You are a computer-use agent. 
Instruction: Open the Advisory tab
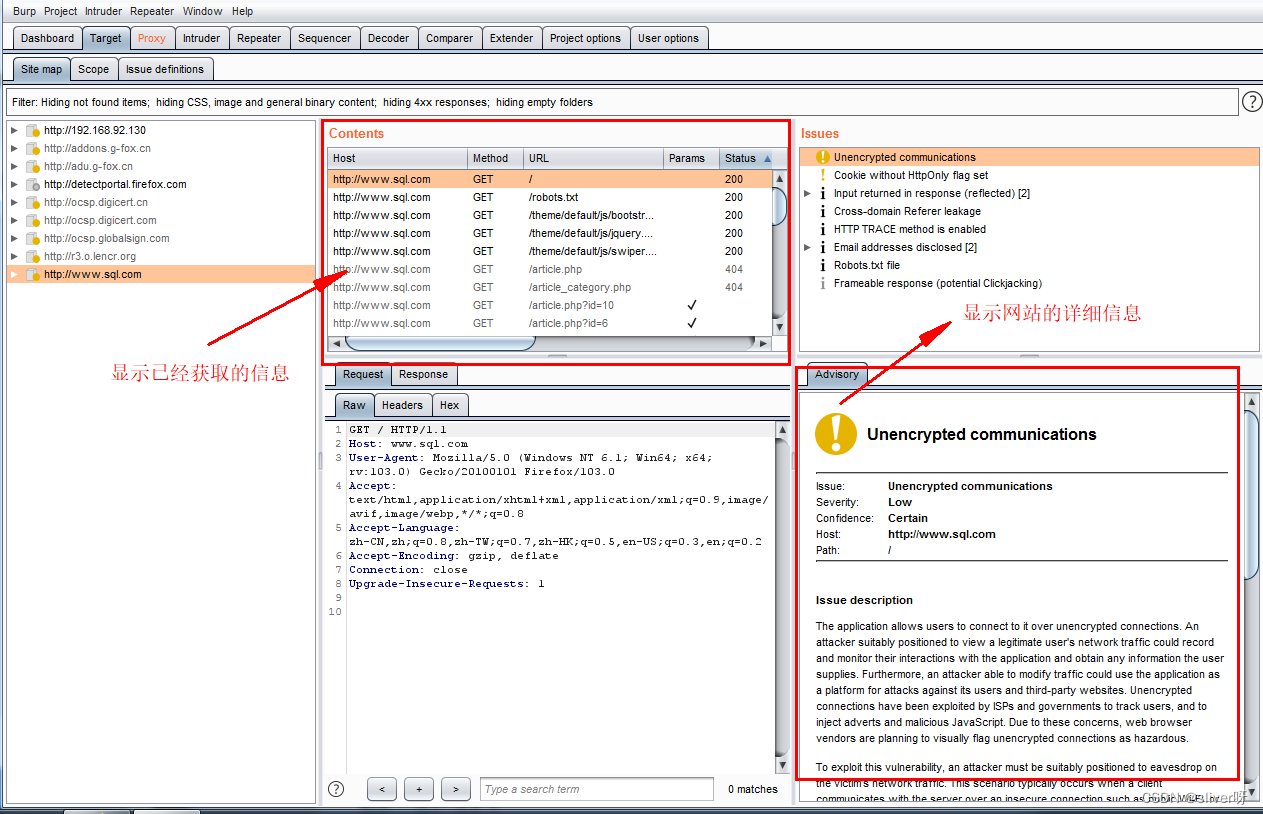point(837,374)
